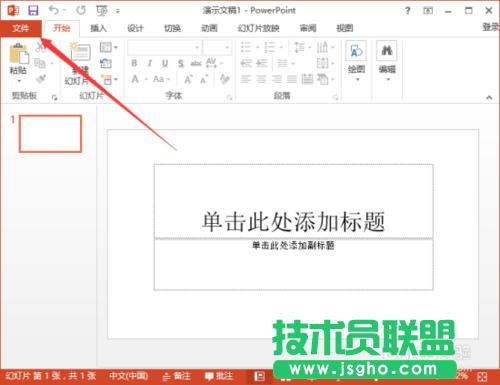The width and height of the screenshot is (500, 385).
Task: Click the Decrease Indent icon
Action: [246, 63]
